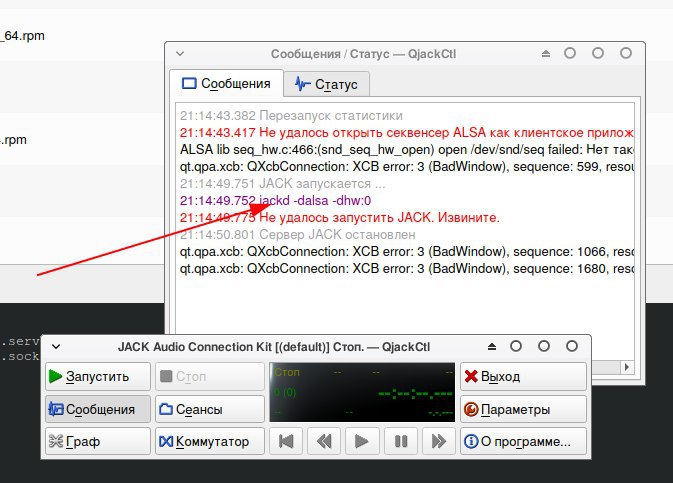Switch to the Статус tab
The height and width of the screenshot is (483, 673).
(327, 84)
